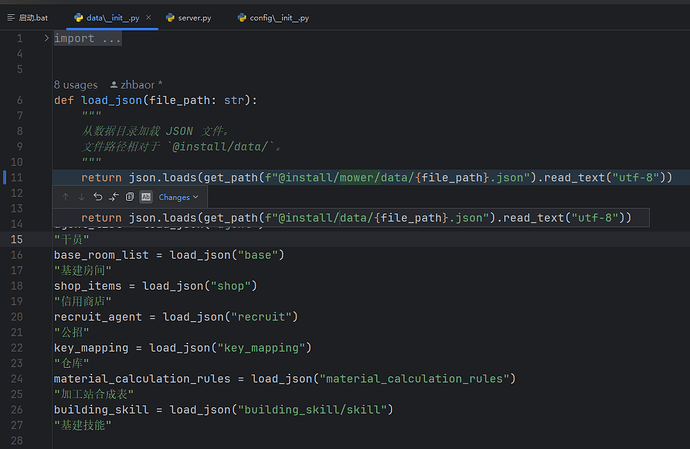Expand the folded import block chevron
This screenshot has height=449, width=690.
point(46,38)
